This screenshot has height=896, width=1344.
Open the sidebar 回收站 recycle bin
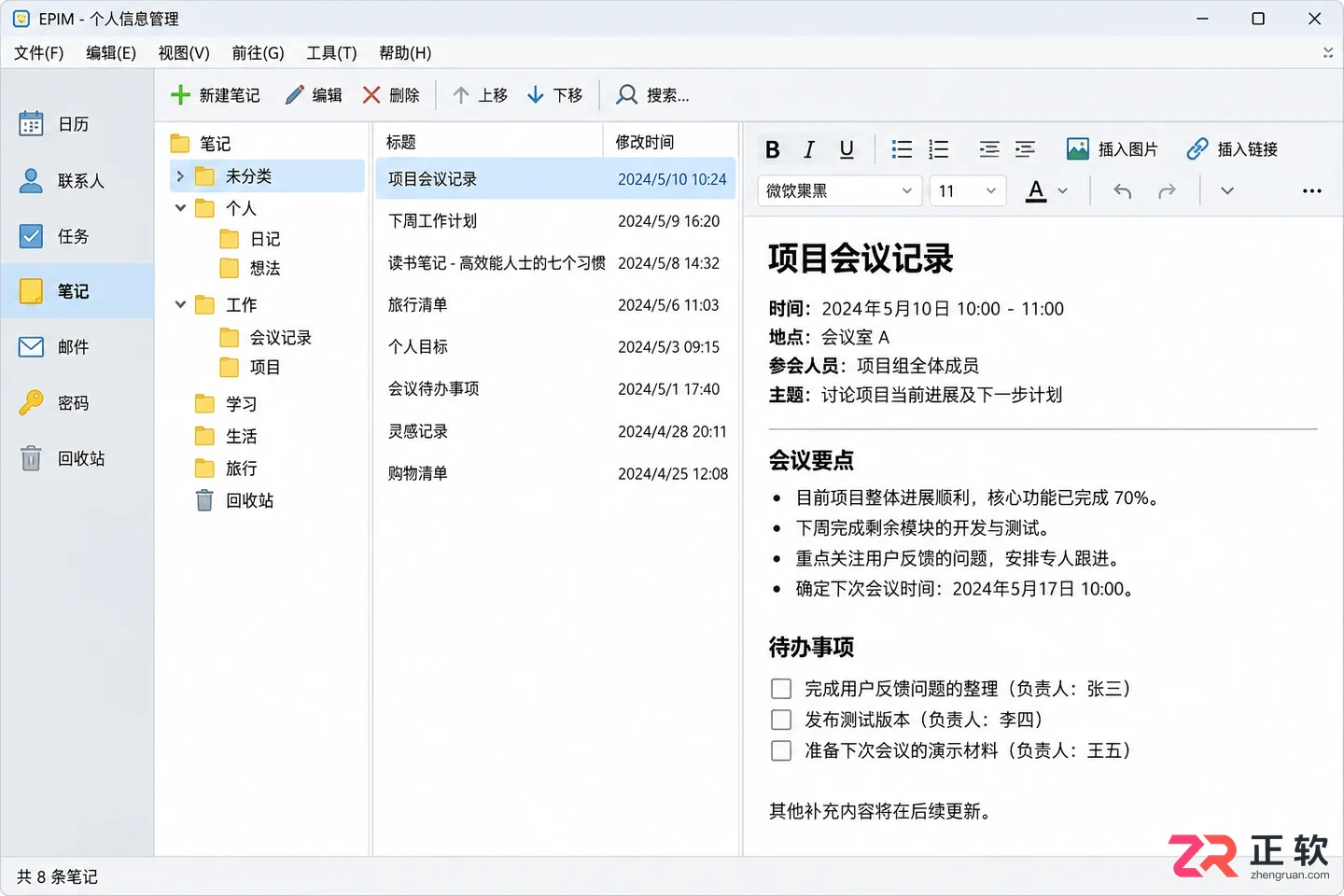click(77, 458)
